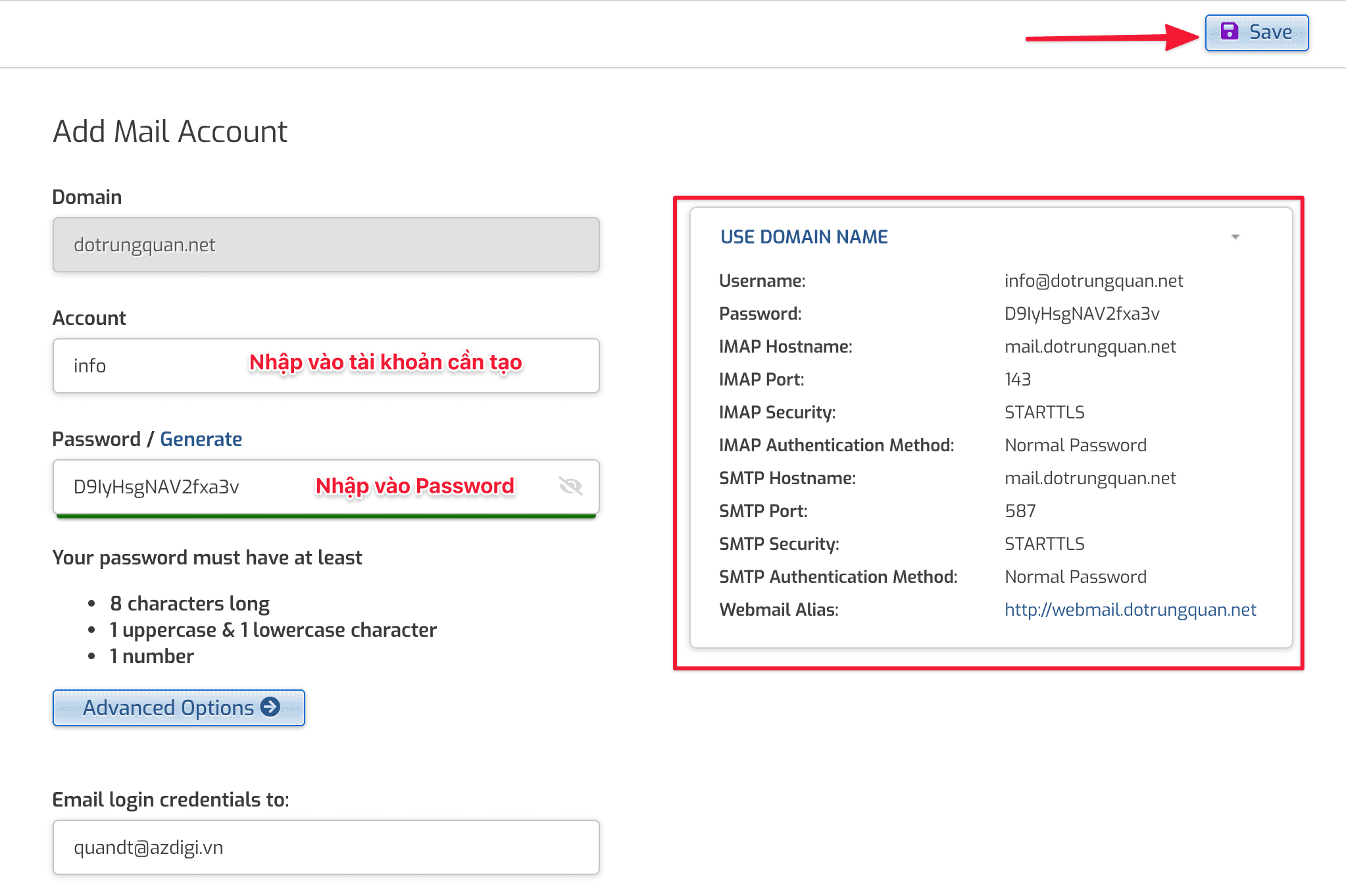Screen dimensions: 1346x896
Task: Click quandt@azdigi.vn recipient text
Action: coord(149,847)
